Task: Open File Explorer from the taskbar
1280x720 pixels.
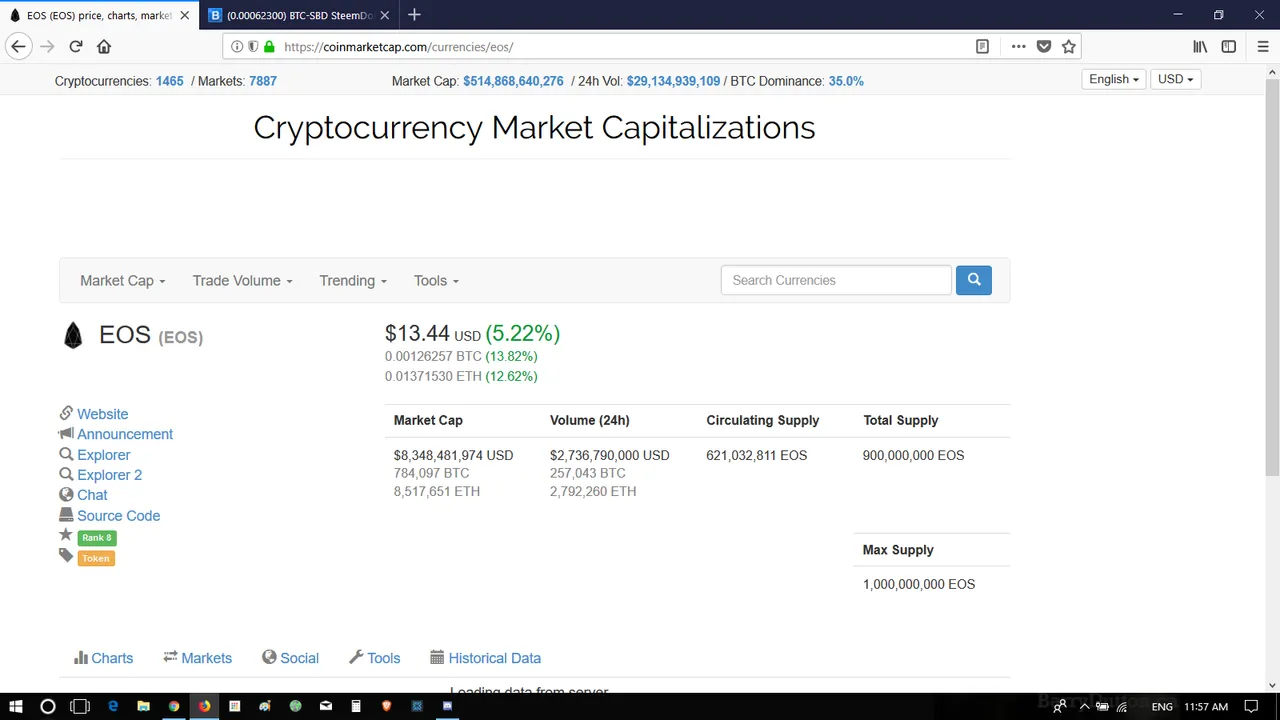Action: pyautogui.click(x=143, y=706)
